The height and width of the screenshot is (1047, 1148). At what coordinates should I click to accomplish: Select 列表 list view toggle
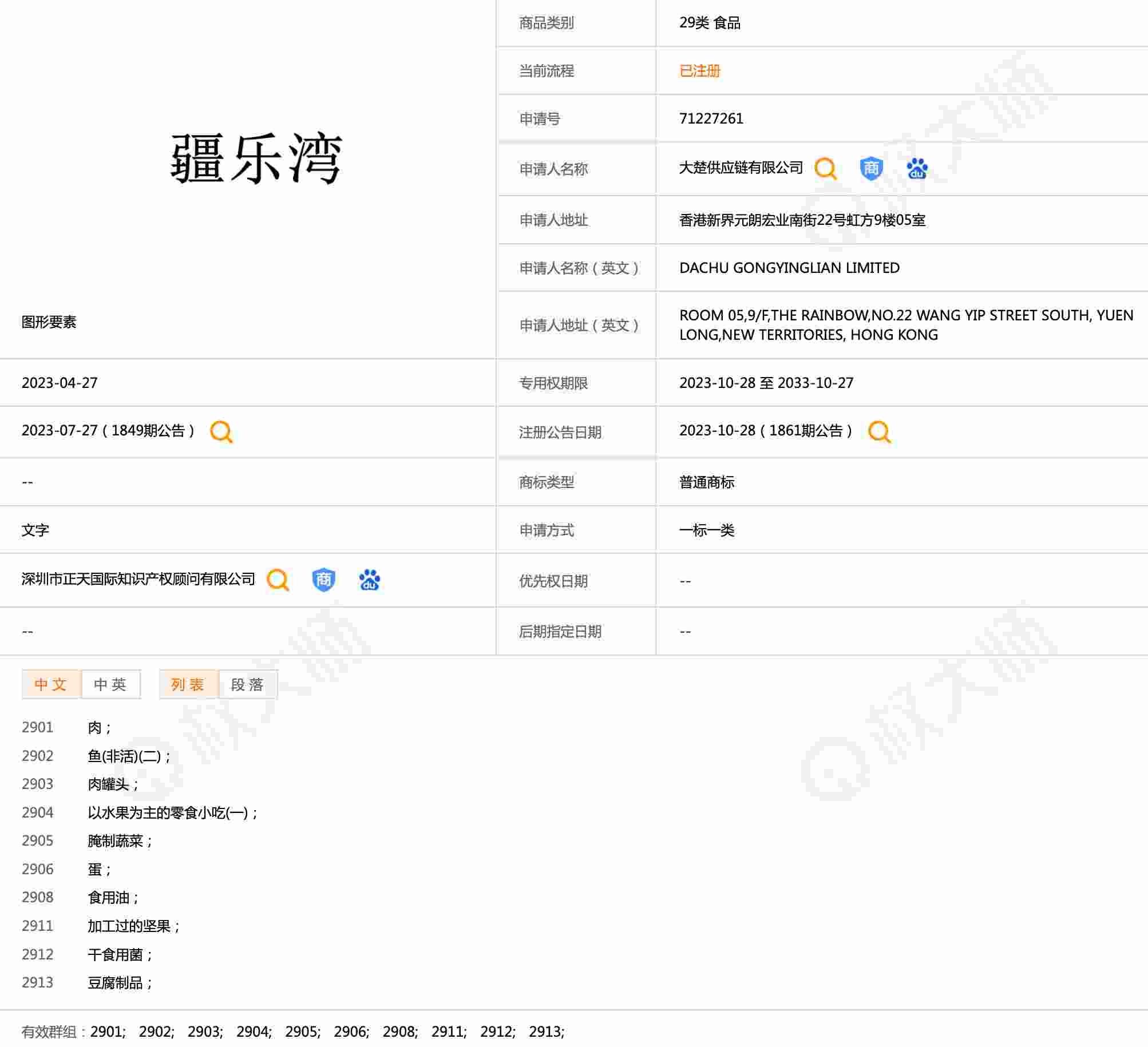[188, 684]
